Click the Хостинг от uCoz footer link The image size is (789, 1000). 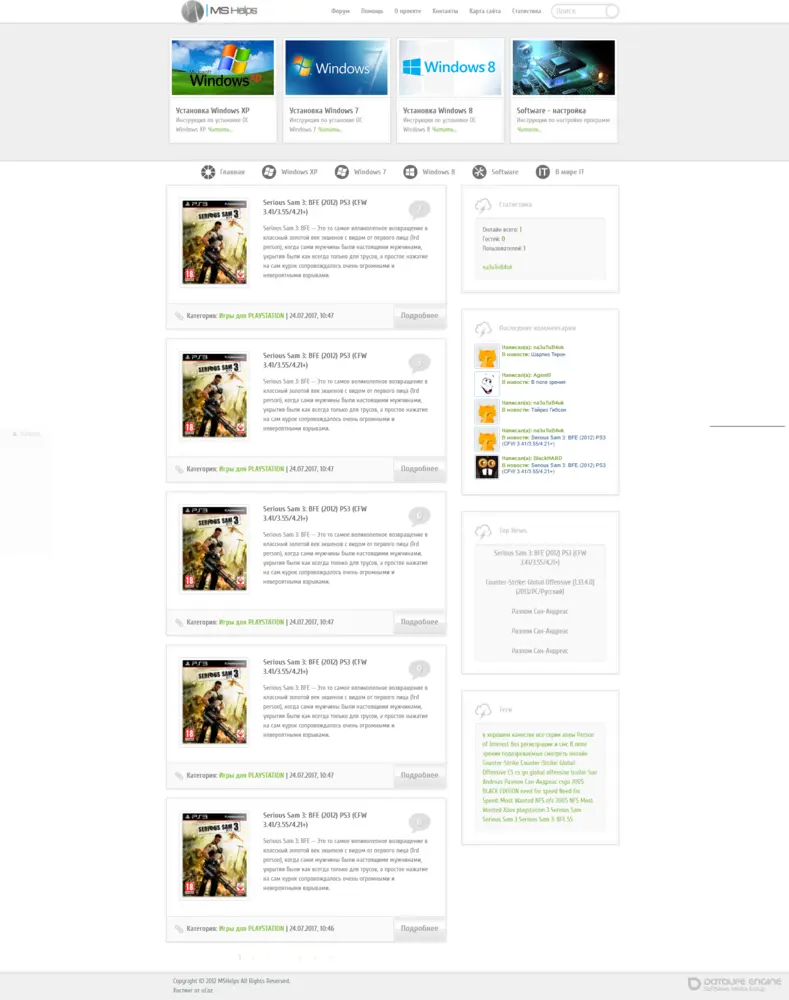point(193,990)
